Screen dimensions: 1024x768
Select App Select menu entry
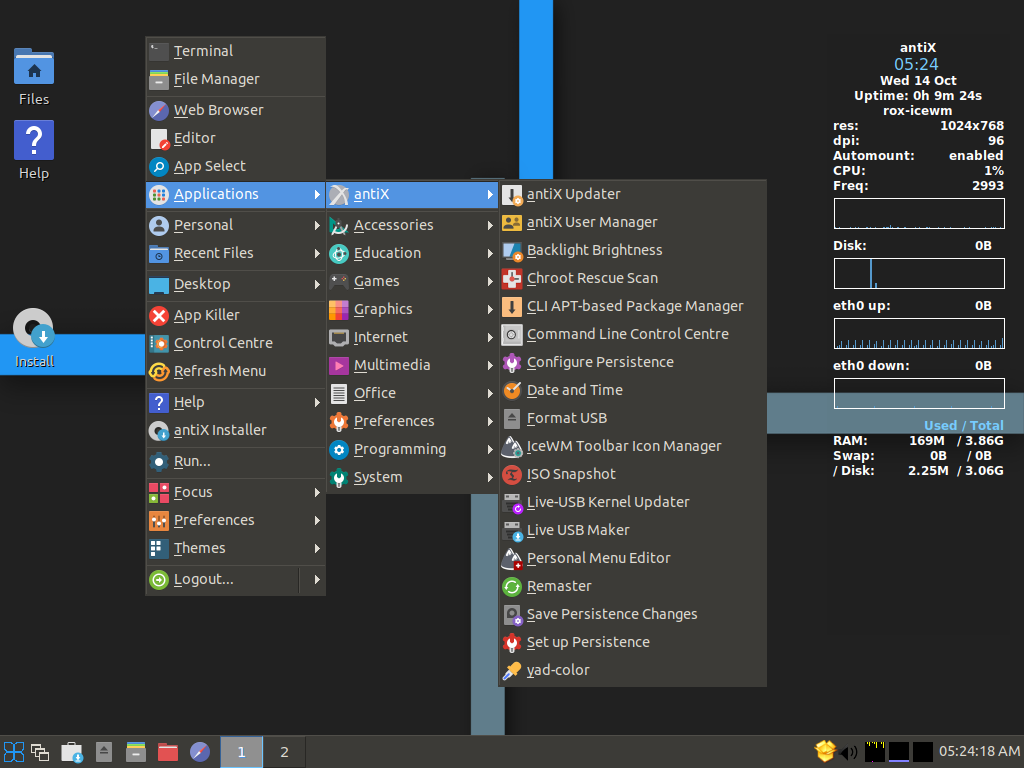click(x=236, y=167)
